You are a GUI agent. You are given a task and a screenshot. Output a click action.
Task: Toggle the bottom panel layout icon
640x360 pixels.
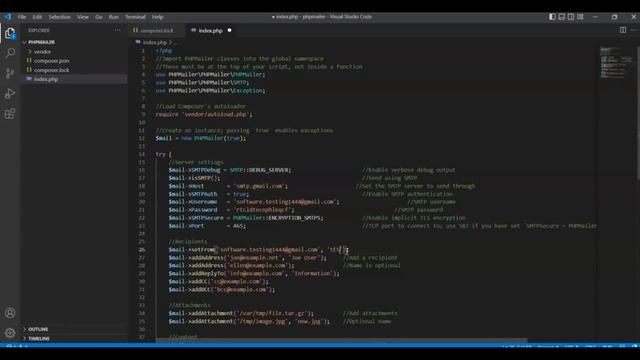point(562,17)
